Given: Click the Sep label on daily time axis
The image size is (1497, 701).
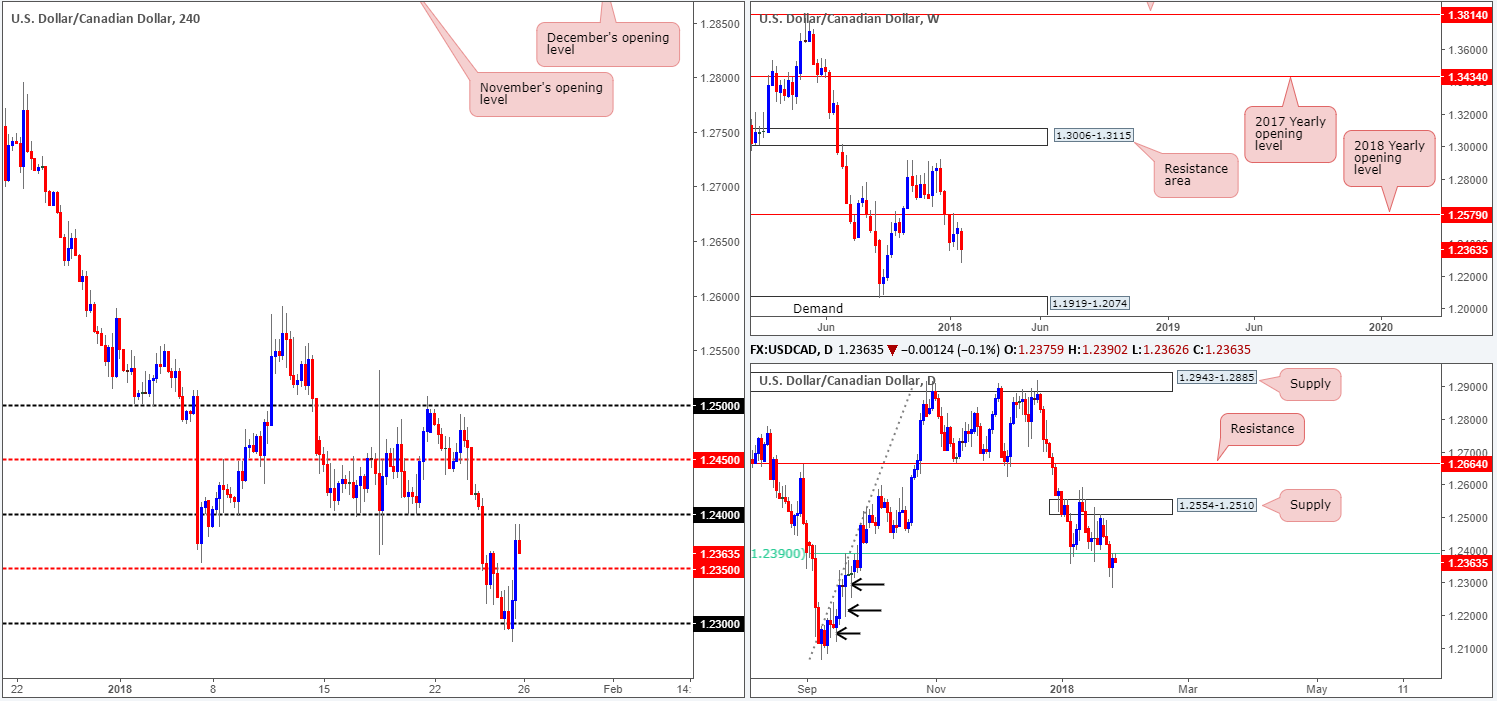Looking at the screenshot, I should pyautogui.click(x=808, y=689).
